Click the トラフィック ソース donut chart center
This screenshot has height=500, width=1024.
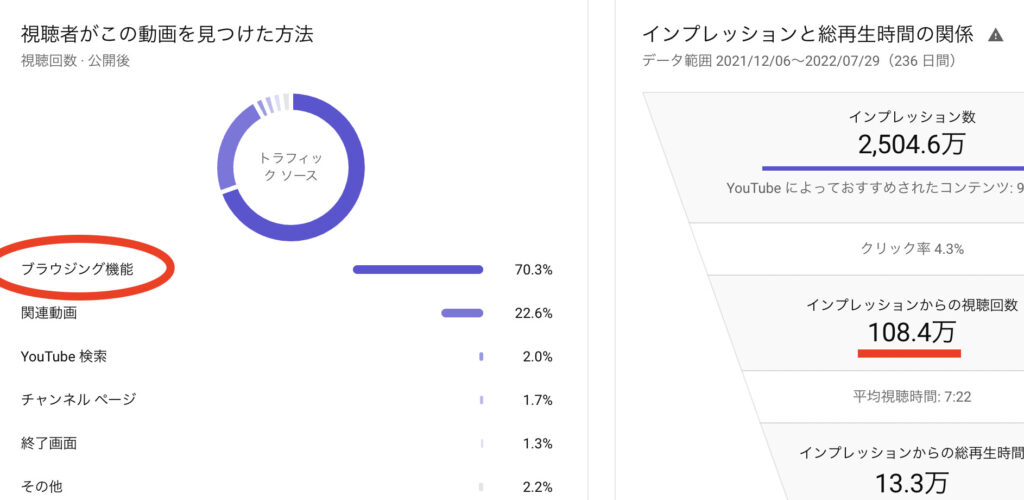pos(291,167)
